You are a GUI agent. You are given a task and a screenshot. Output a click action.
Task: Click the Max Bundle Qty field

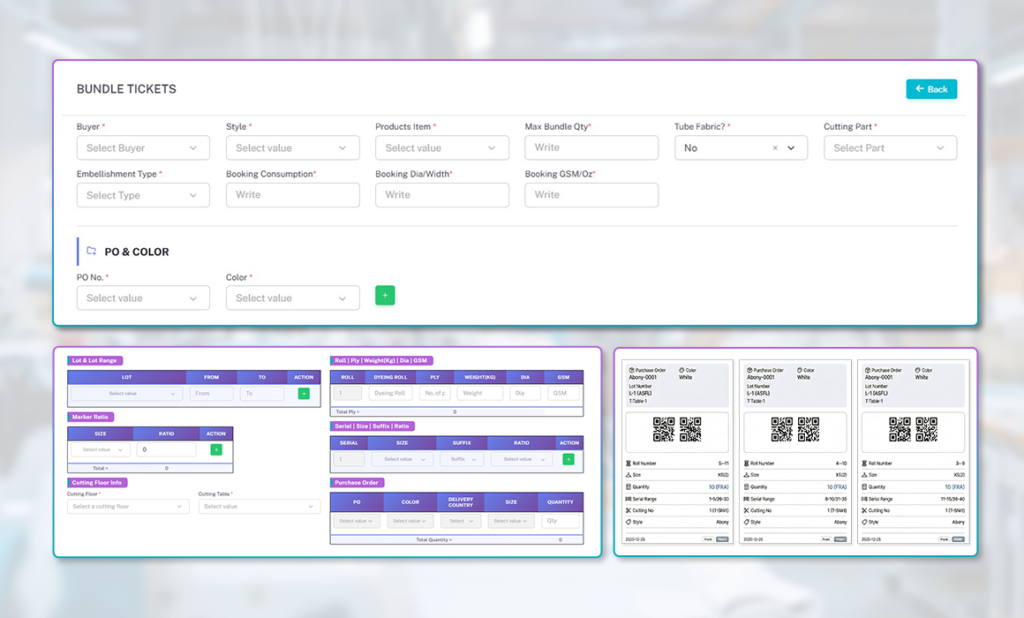point(591,148)
